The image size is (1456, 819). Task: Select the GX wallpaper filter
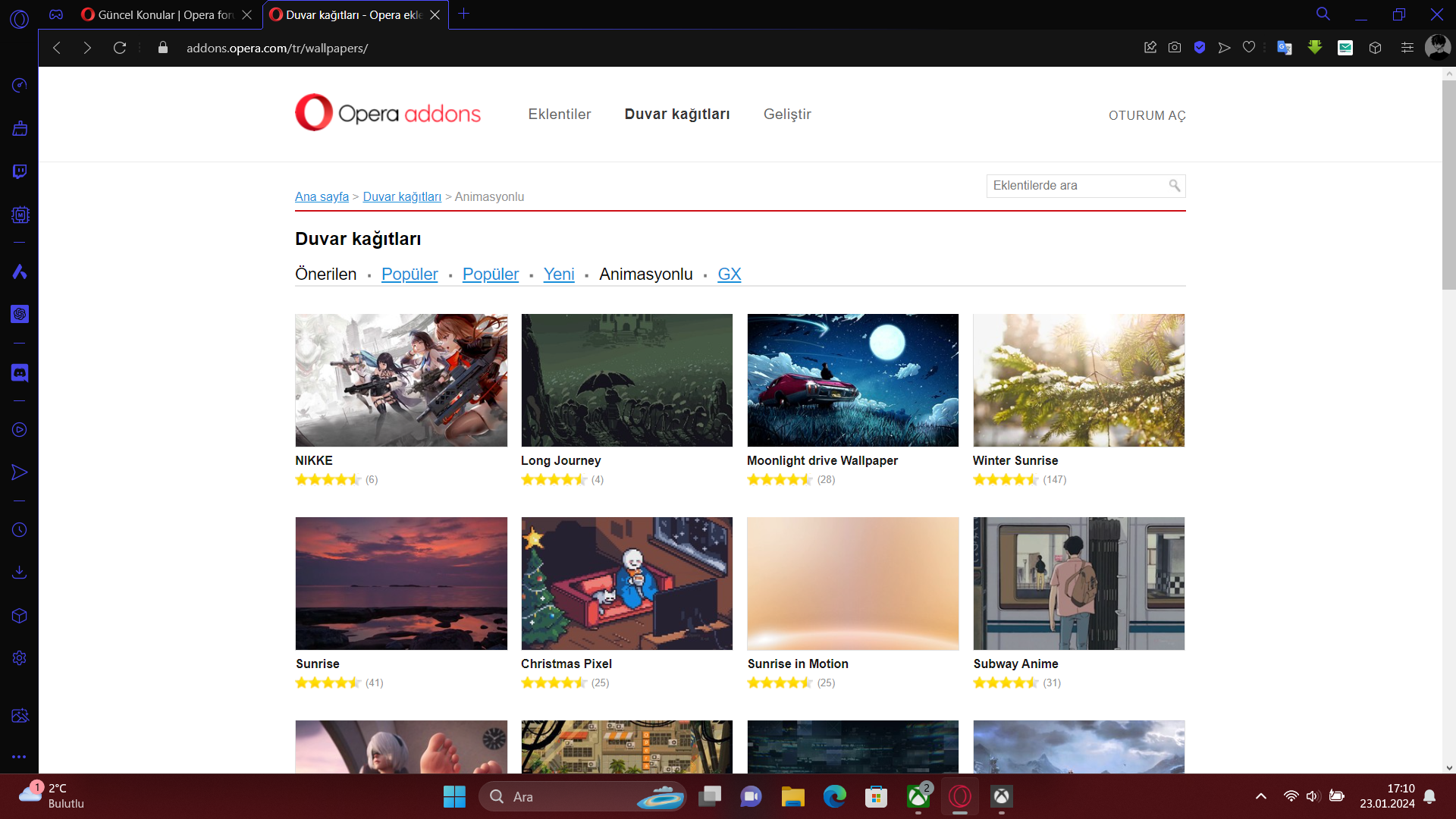pyautogui.click(x=730, y=275)
